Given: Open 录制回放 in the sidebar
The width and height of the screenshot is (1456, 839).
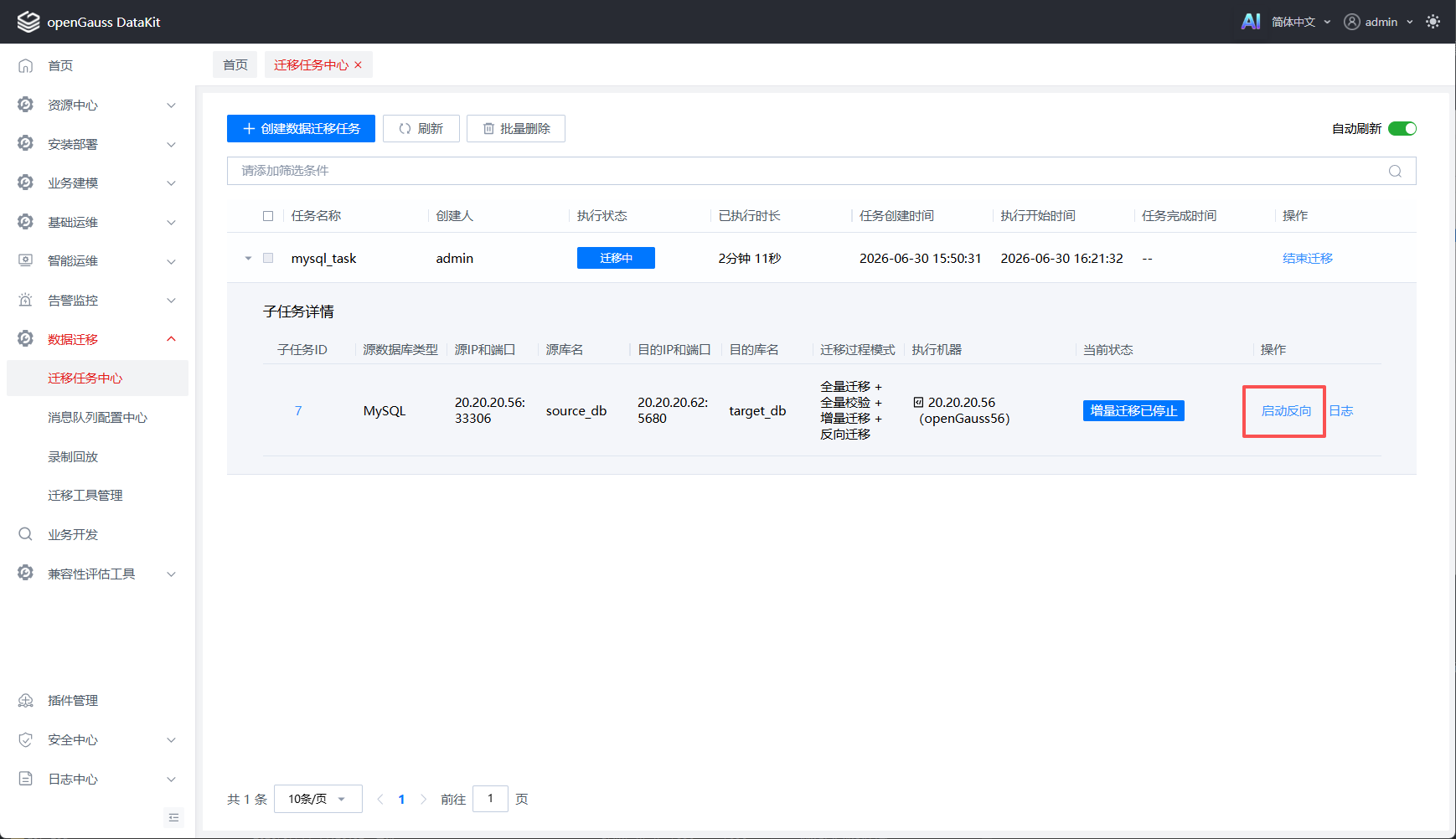Looking at the screenshot, I should click(x=97, y=456).
